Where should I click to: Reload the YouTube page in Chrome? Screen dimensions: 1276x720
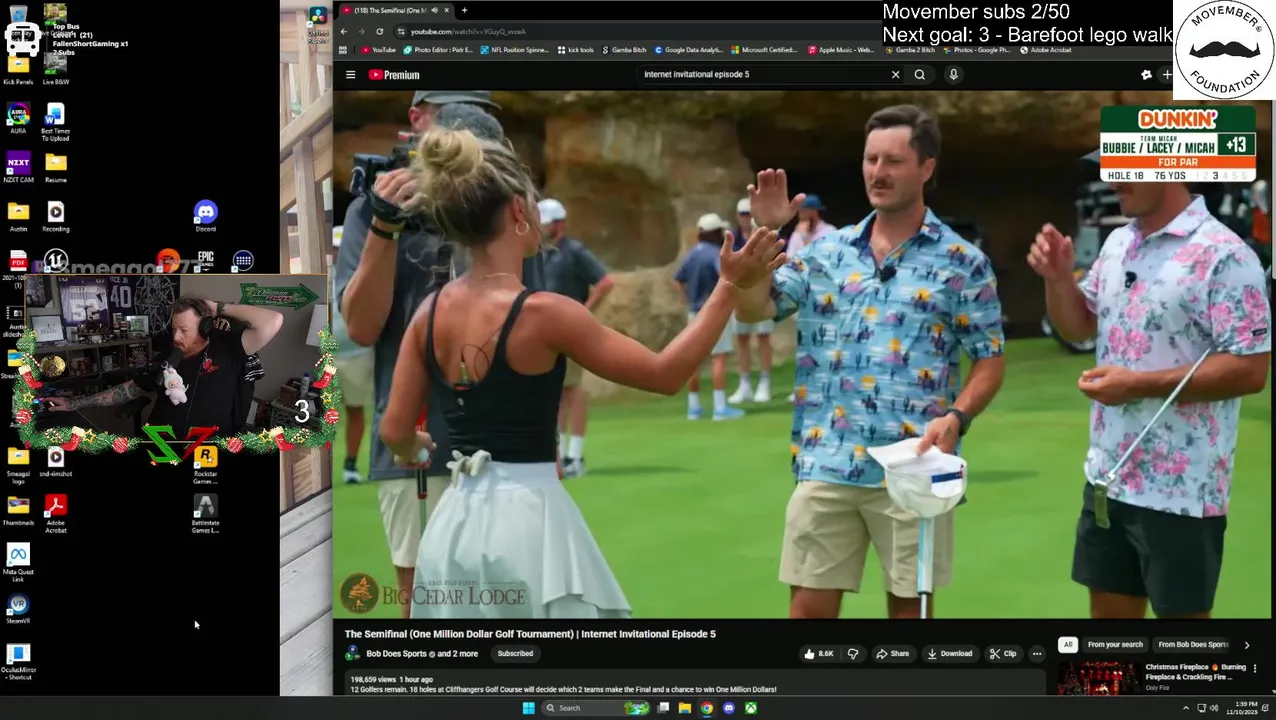click(x=379, y=31)
